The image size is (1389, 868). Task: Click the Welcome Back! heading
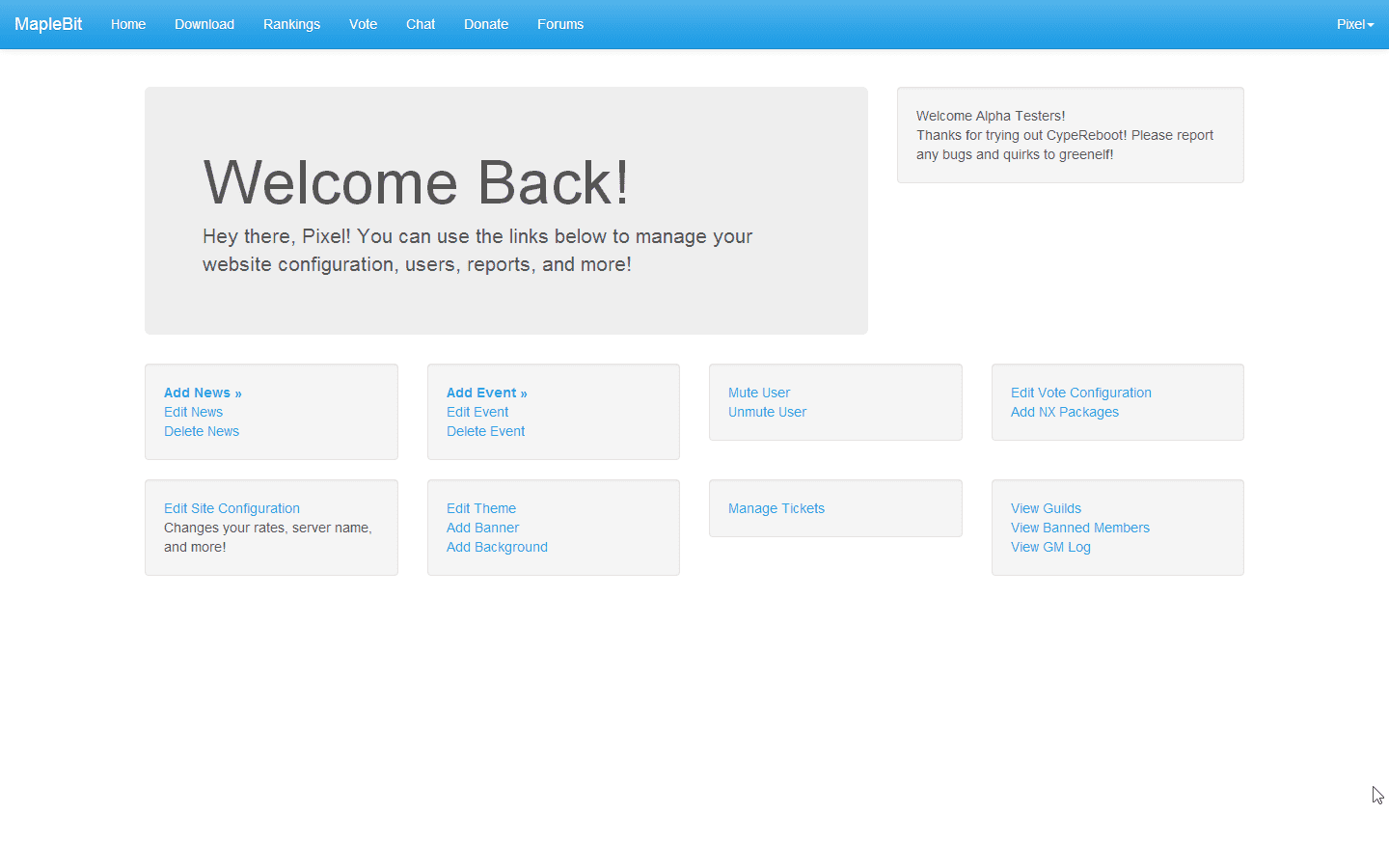click(x=416, y=182)
